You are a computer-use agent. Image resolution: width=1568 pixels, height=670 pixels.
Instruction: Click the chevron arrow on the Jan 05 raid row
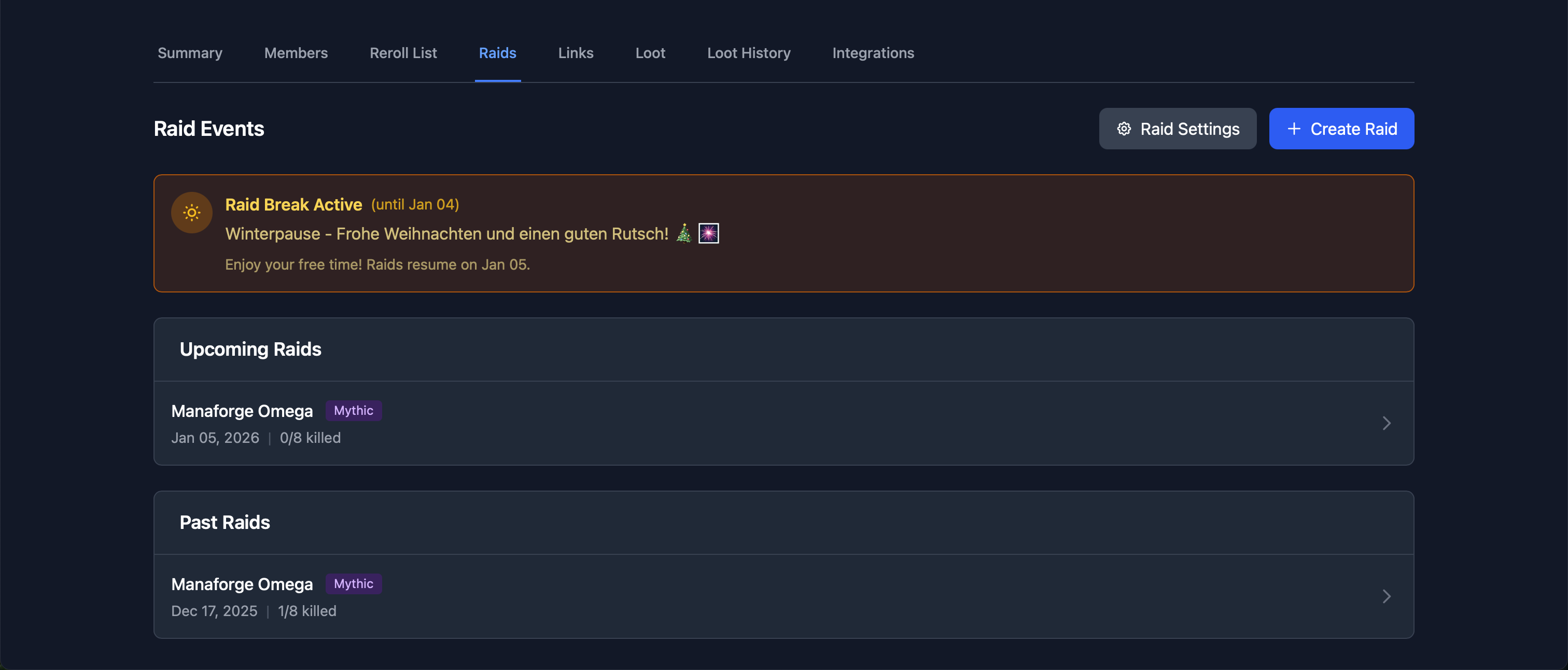(x=1387, y=423)
